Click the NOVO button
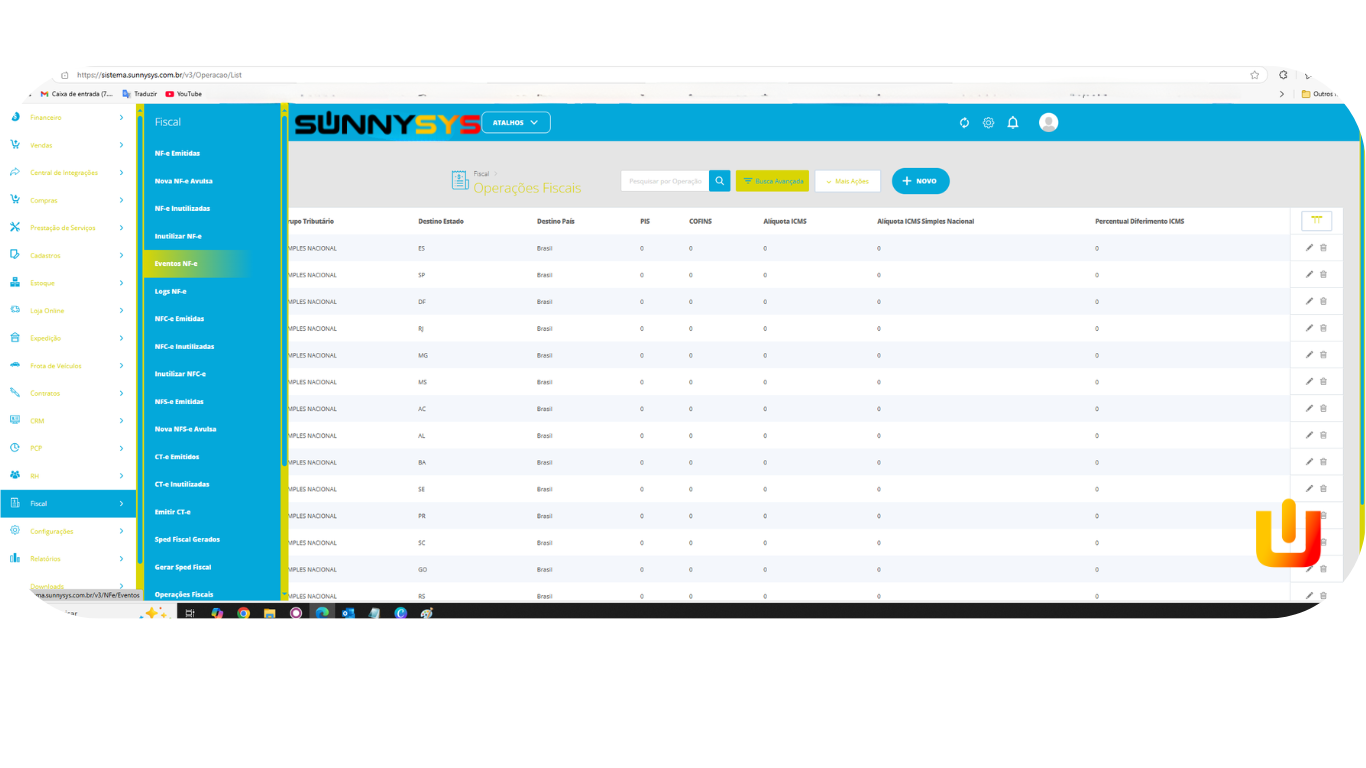 pyautogui.click(x=920, y=181)
